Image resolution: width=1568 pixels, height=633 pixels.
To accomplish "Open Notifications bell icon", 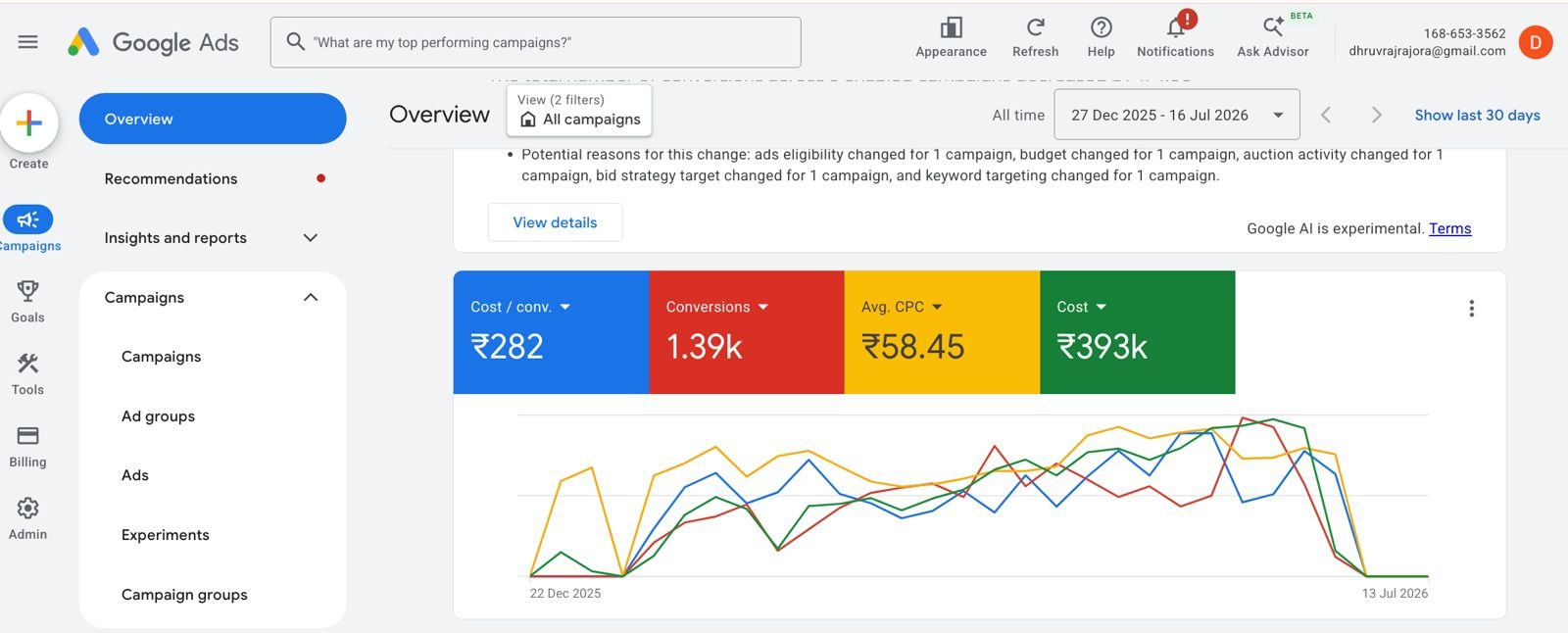I will click(1176, 26).
